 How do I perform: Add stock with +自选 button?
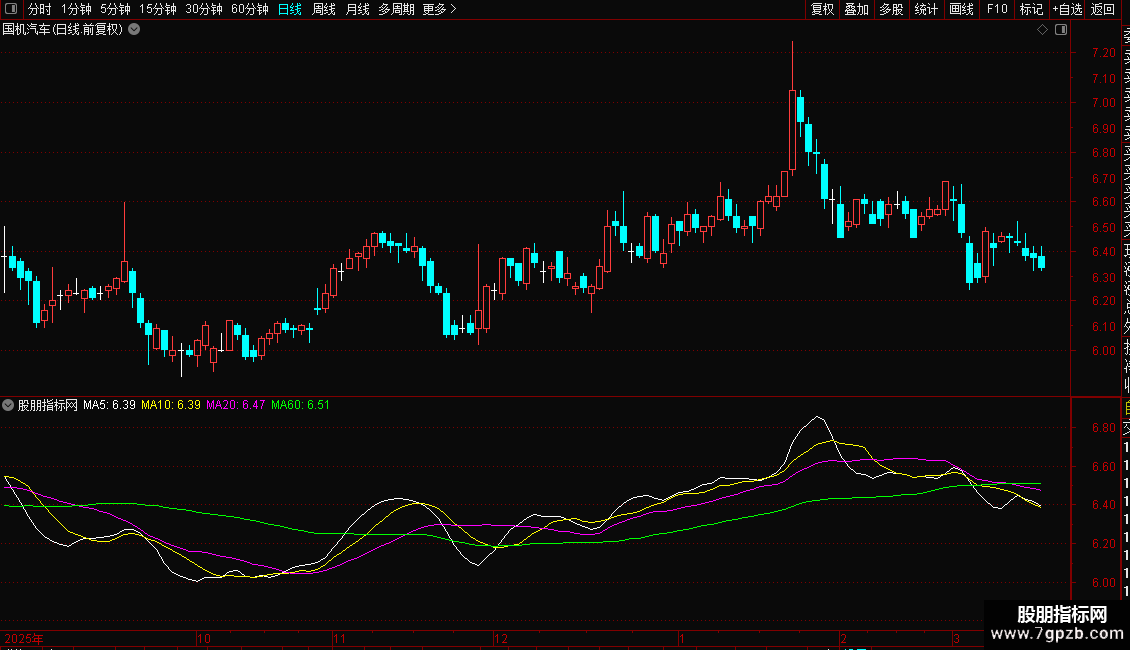pos(1067,9)
